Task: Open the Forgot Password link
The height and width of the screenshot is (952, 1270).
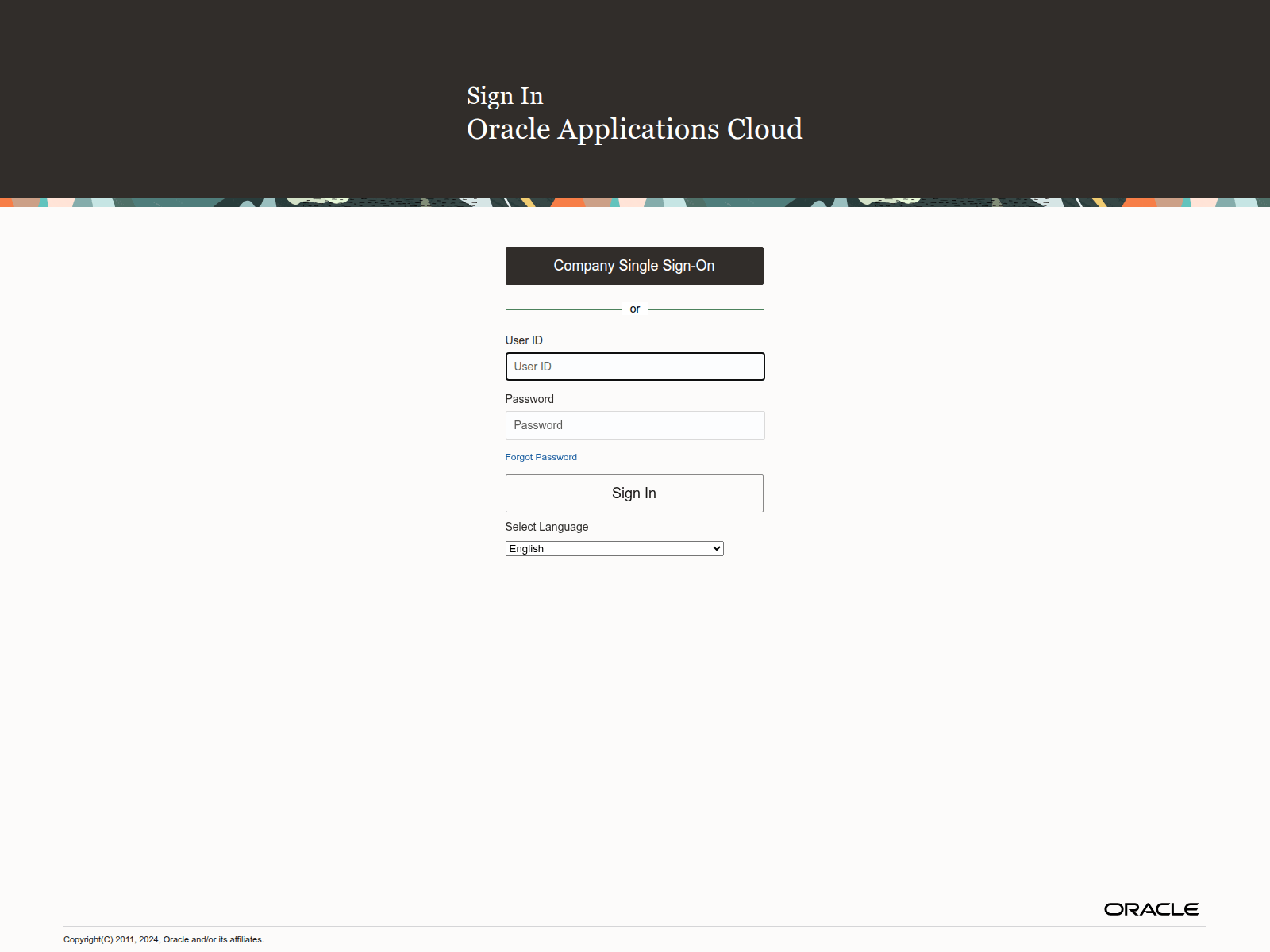Action: click(x=541, y=457)
